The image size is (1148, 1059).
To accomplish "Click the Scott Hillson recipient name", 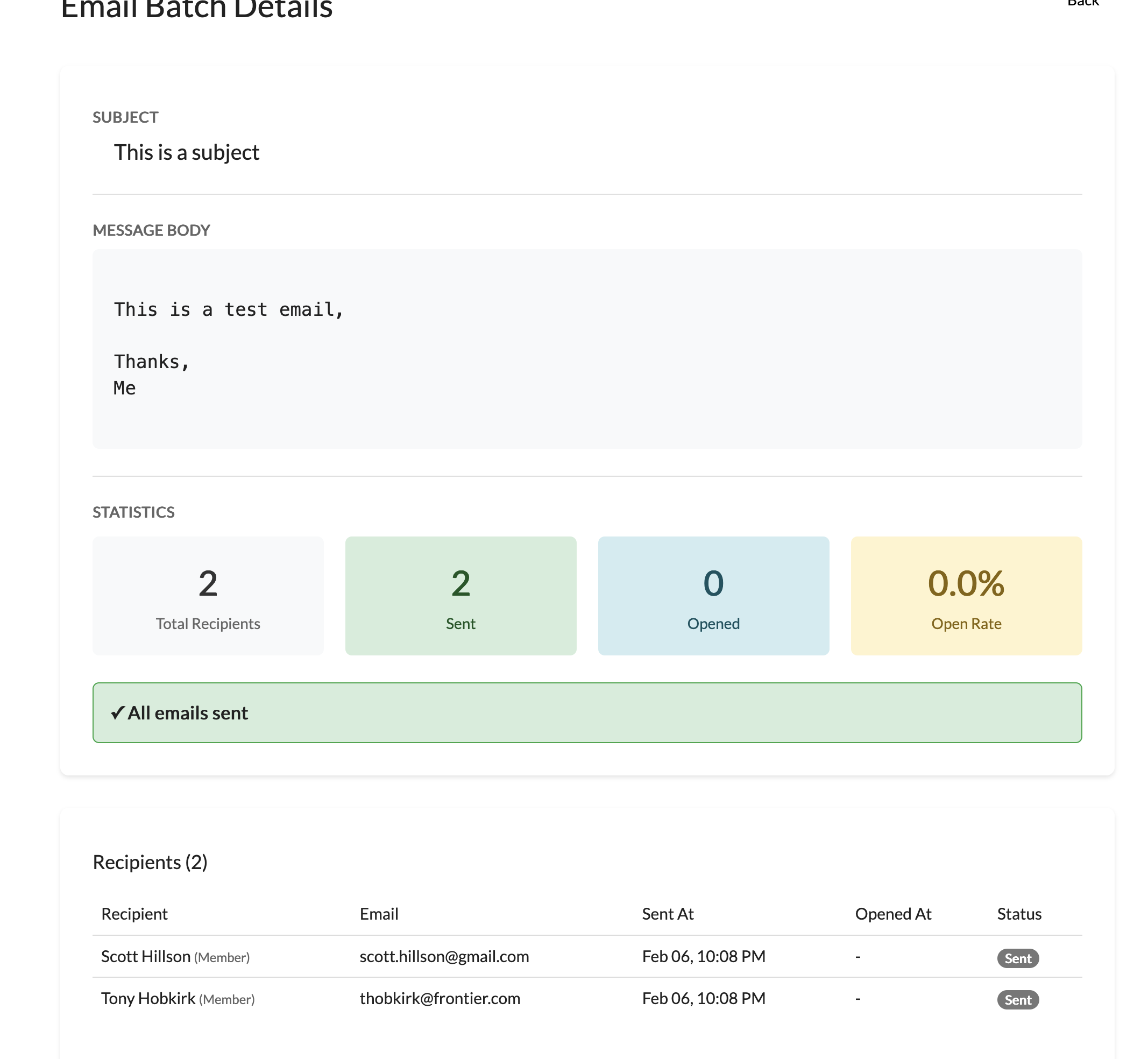I will point(145,956).
